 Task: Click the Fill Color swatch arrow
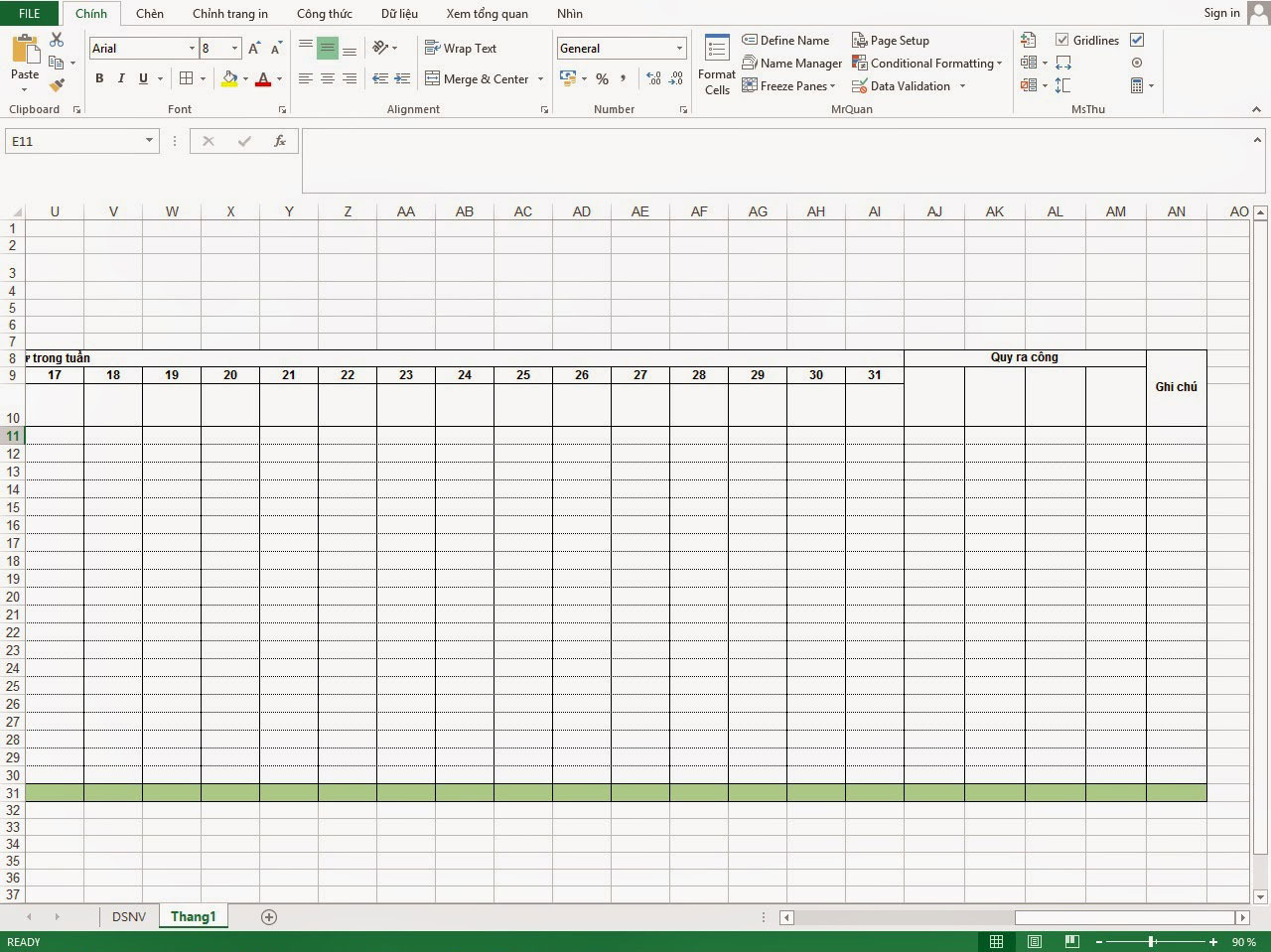pos(244,78)
